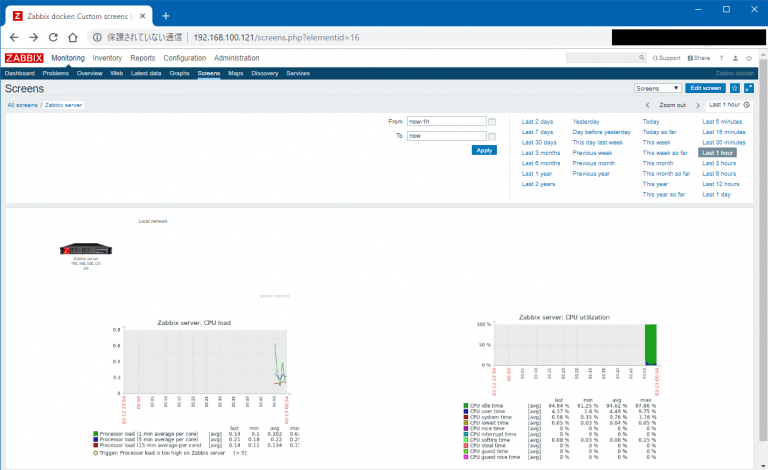Go to the Problems submenu
Viewport: 768px width, 470px height.
pos(55,73)
